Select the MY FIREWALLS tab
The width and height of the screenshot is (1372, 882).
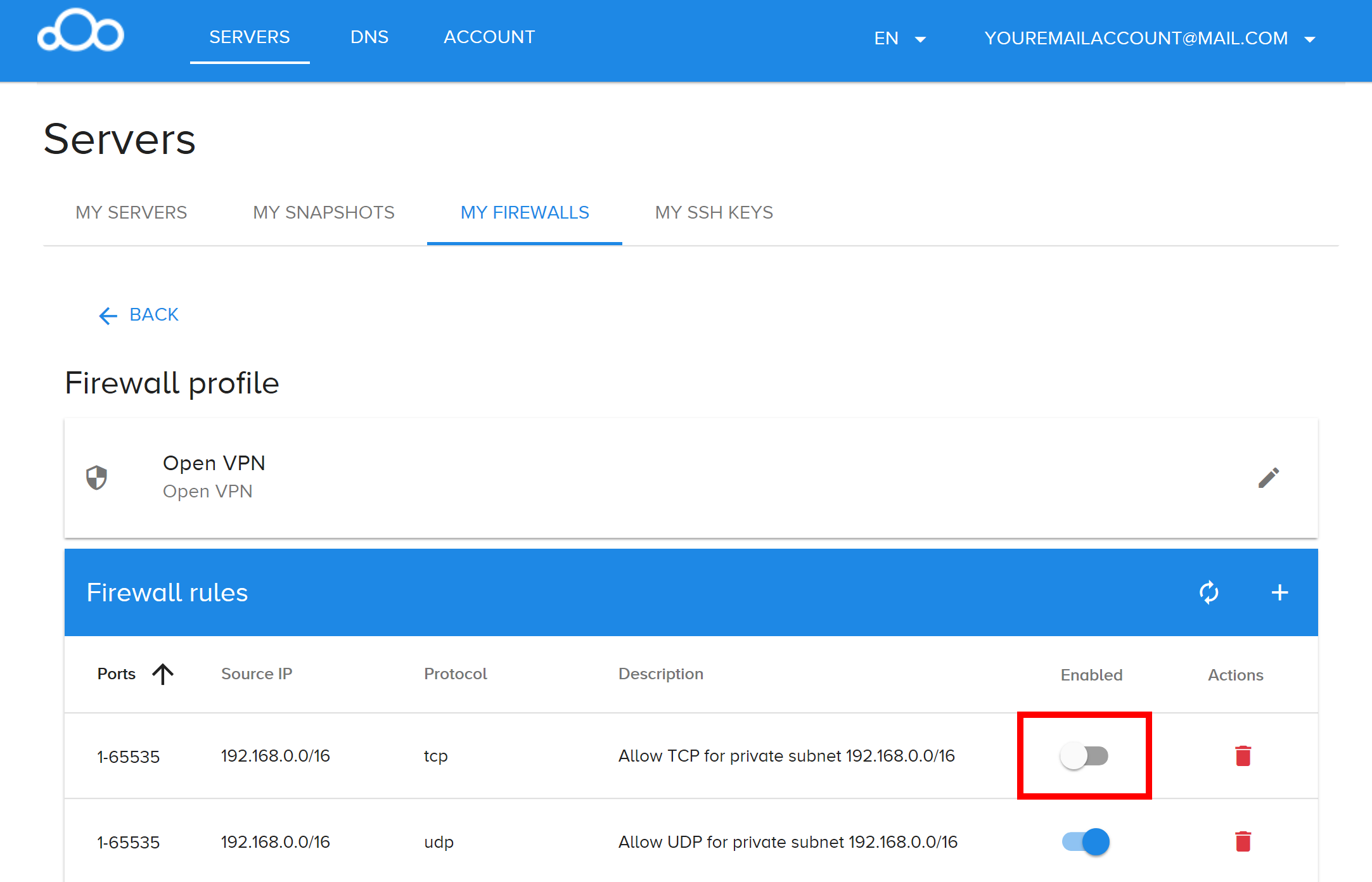525,213
